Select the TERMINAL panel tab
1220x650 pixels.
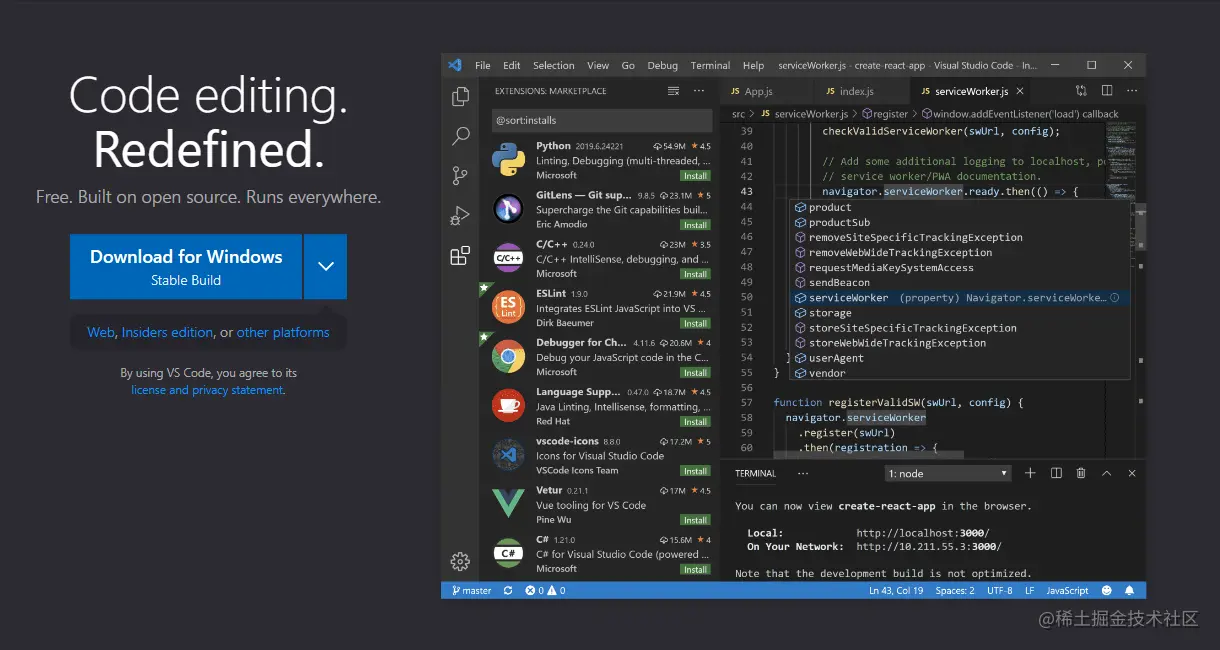coord(755,473)
